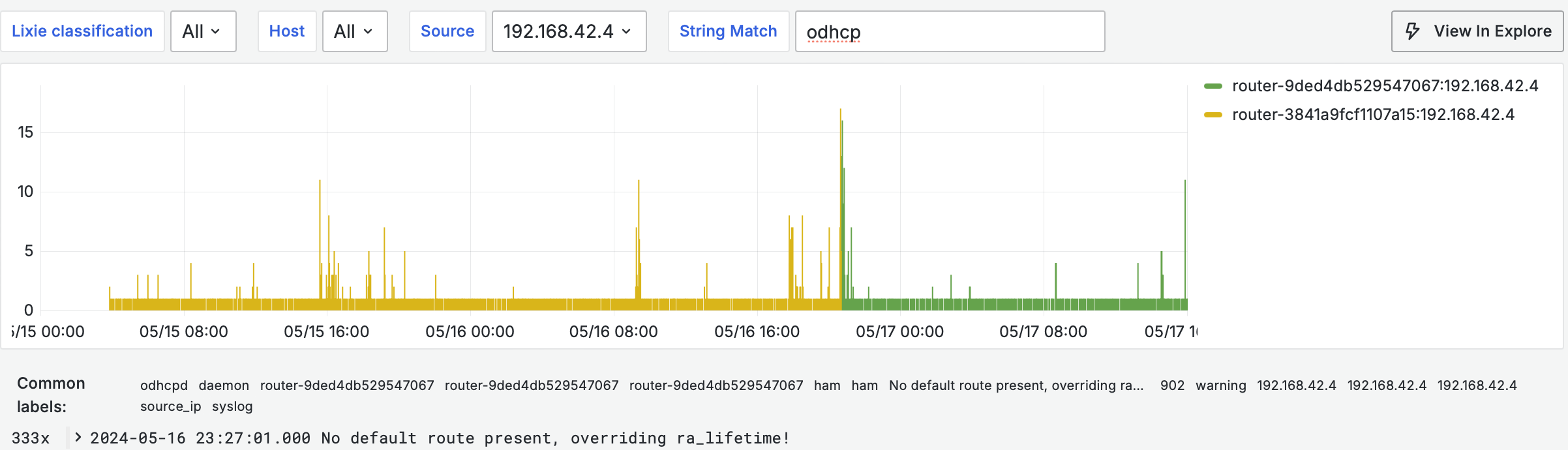
Task: Click the green router-9ded4db529547067 legend swatch
Action: [1213, 86]
